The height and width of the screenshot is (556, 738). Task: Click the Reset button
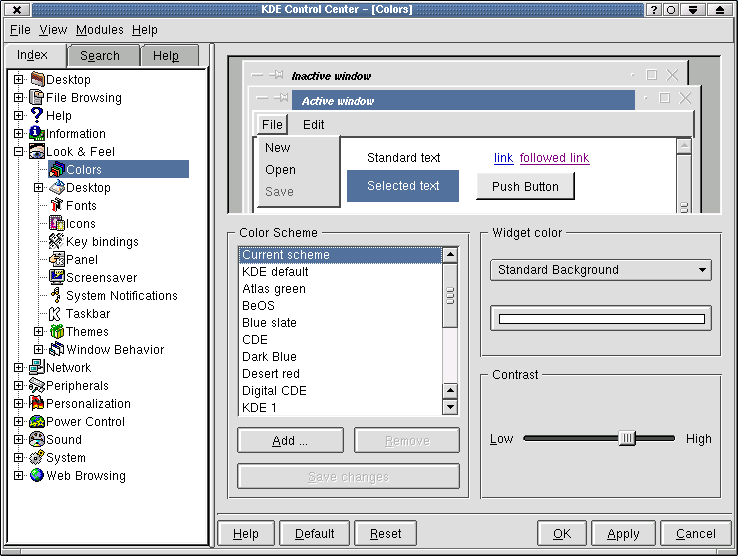pos(385,533)
